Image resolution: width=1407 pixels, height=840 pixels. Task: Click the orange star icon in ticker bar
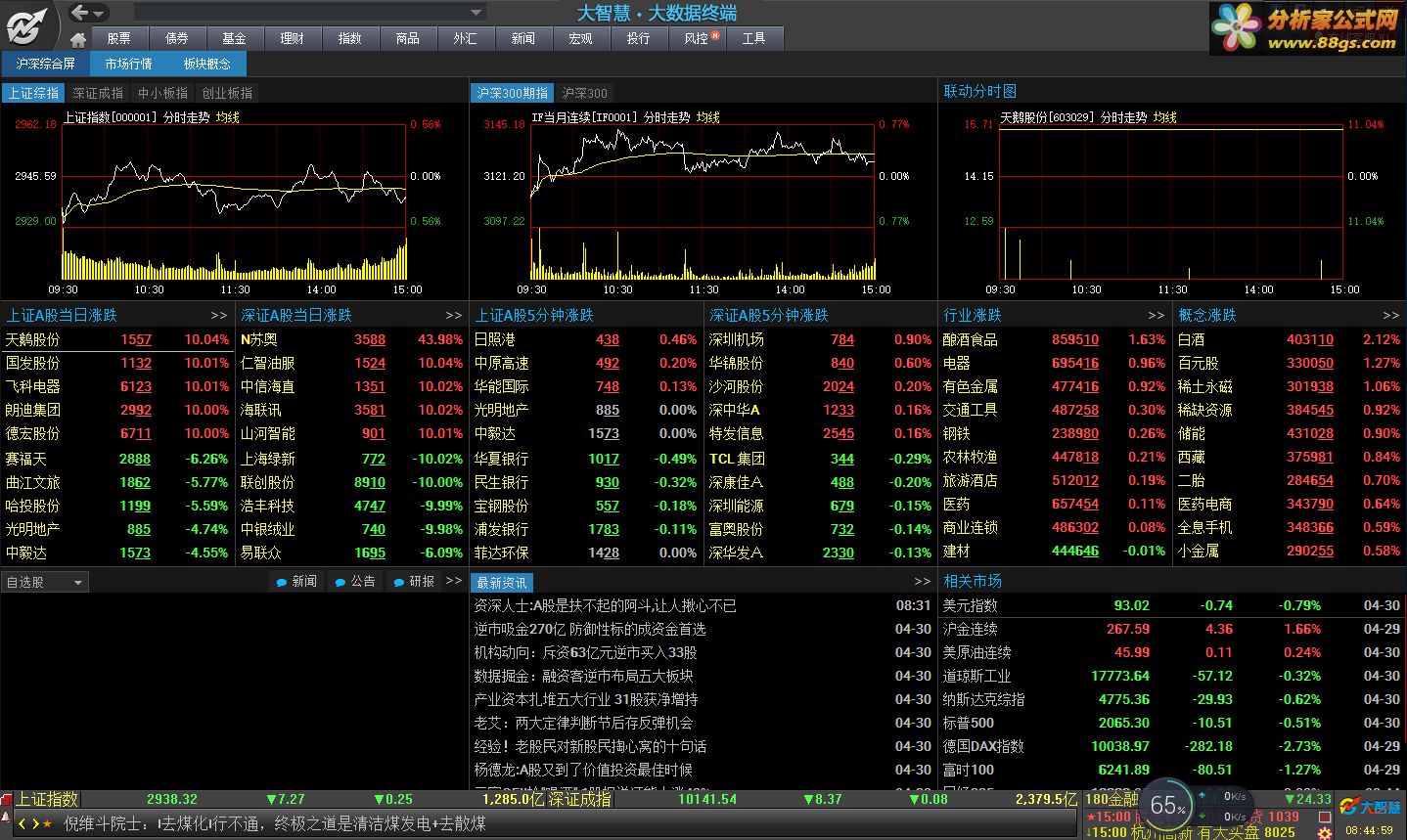pyautogui.click(x=47, y=824)
